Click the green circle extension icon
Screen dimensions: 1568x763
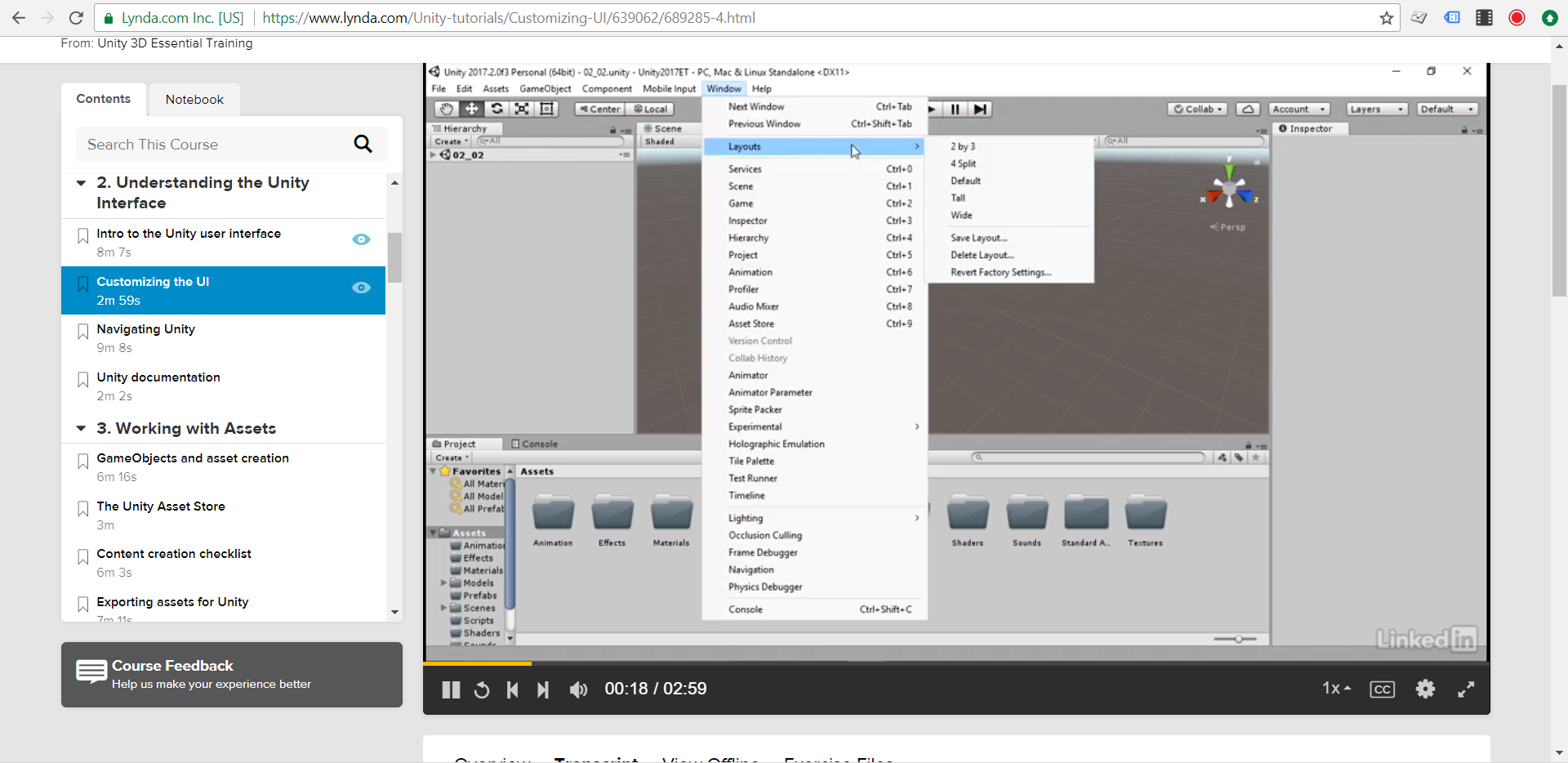point(1549,18)
